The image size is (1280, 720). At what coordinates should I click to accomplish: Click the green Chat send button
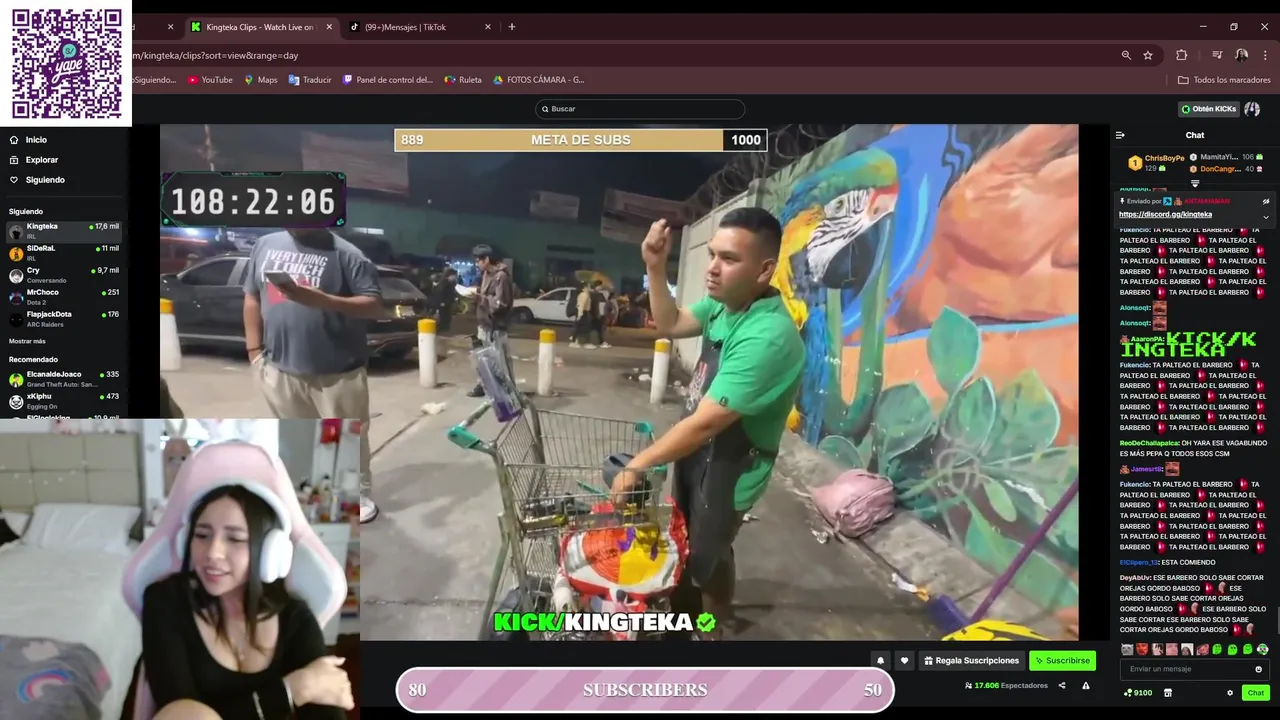point(1255,693)
